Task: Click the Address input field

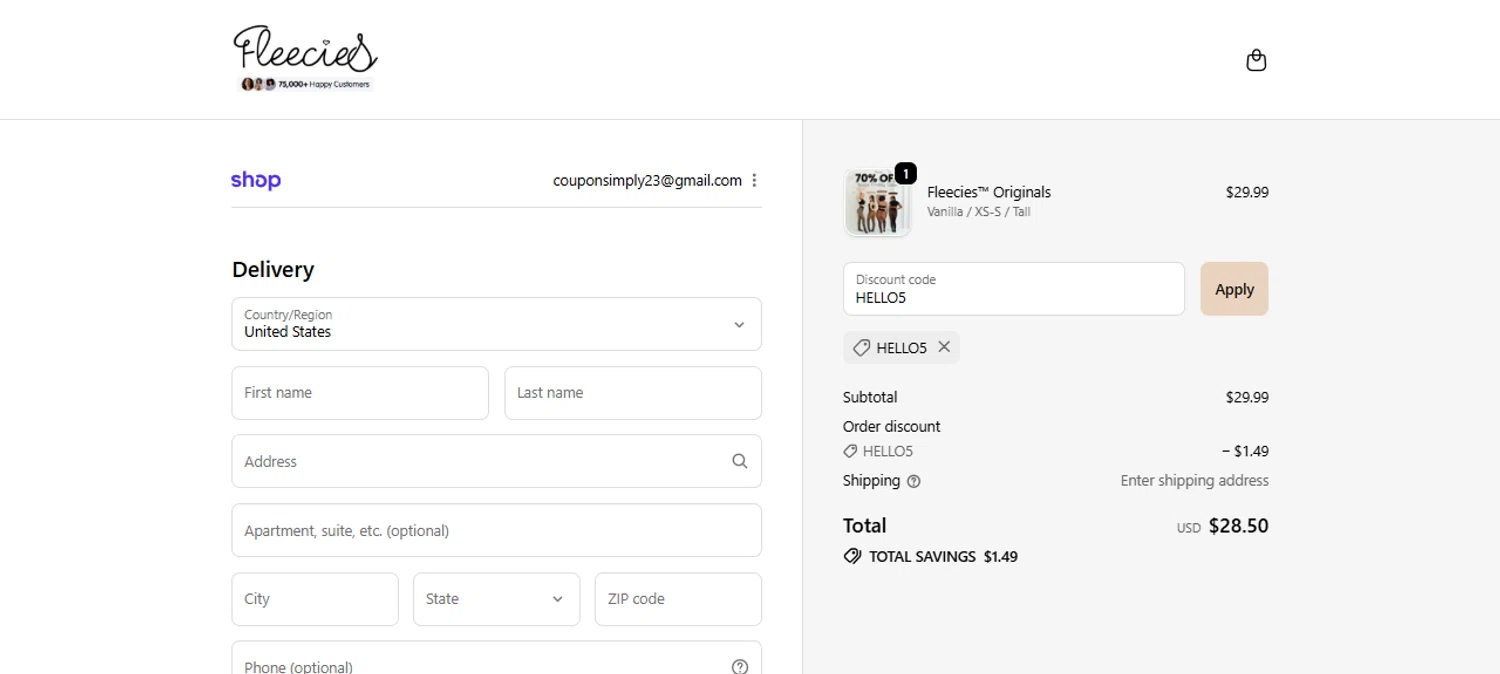Action: 496,461
